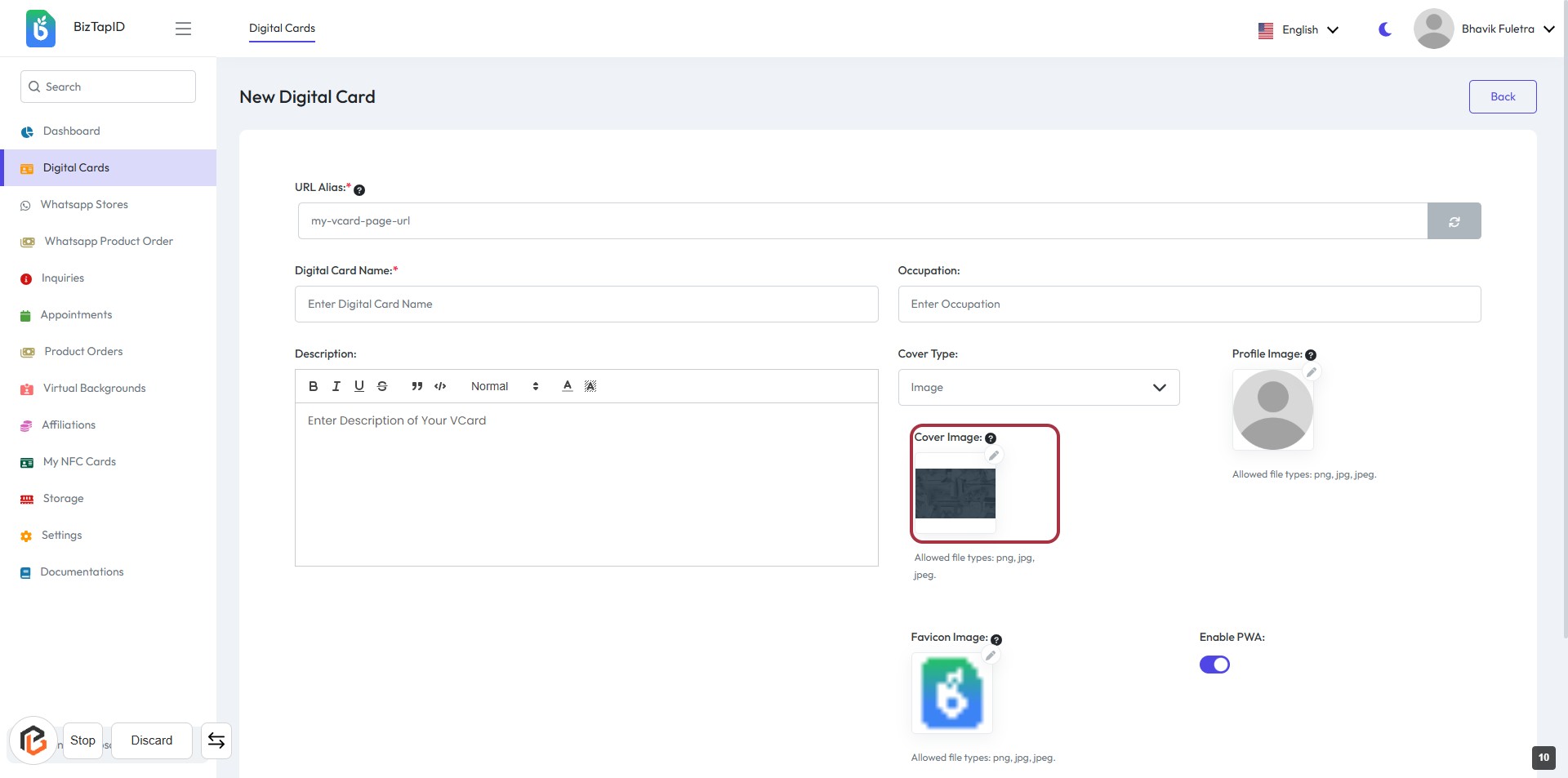The height and width of the screenshot is (778, 1568).
Task: Click the code block icon
Action: [x=440, y=386]
